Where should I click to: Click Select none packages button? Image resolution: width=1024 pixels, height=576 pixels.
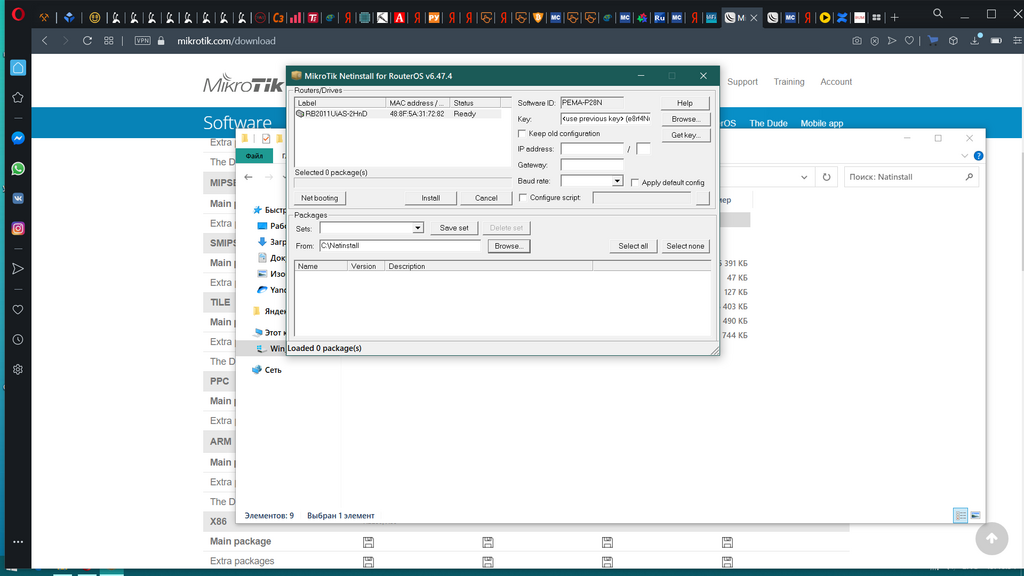coord(685,246)
